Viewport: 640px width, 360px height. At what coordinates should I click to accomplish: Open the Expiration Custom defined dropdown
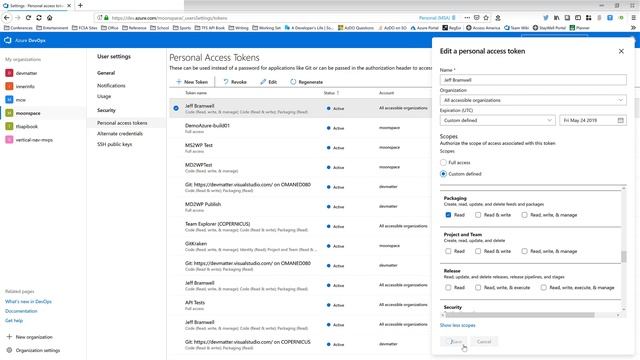pos(498,120)
